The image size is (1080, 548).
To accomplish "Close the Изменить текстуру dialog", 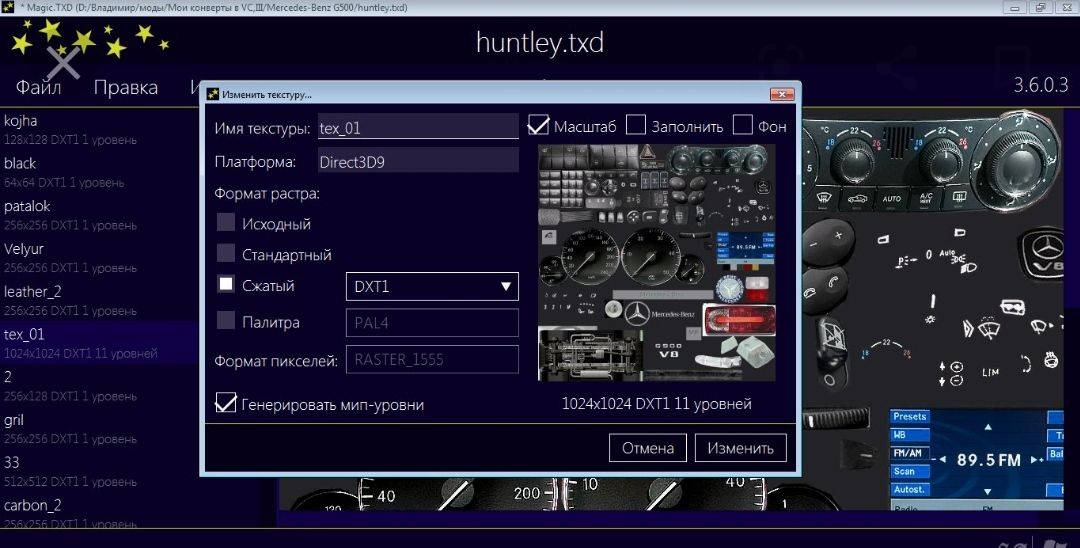I will (781, 94).
